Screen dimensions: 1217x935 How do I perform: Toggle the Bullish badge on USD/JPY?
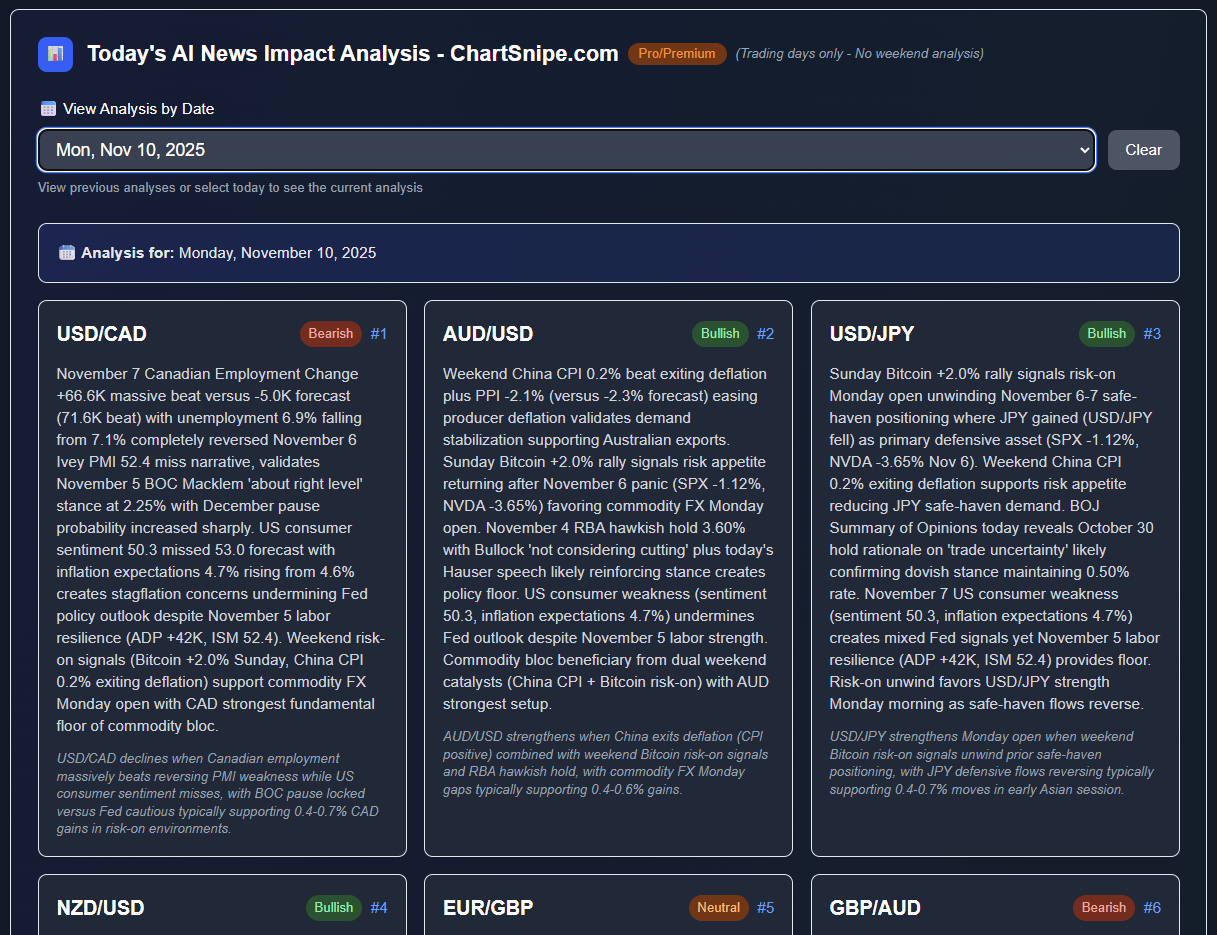1107,334
